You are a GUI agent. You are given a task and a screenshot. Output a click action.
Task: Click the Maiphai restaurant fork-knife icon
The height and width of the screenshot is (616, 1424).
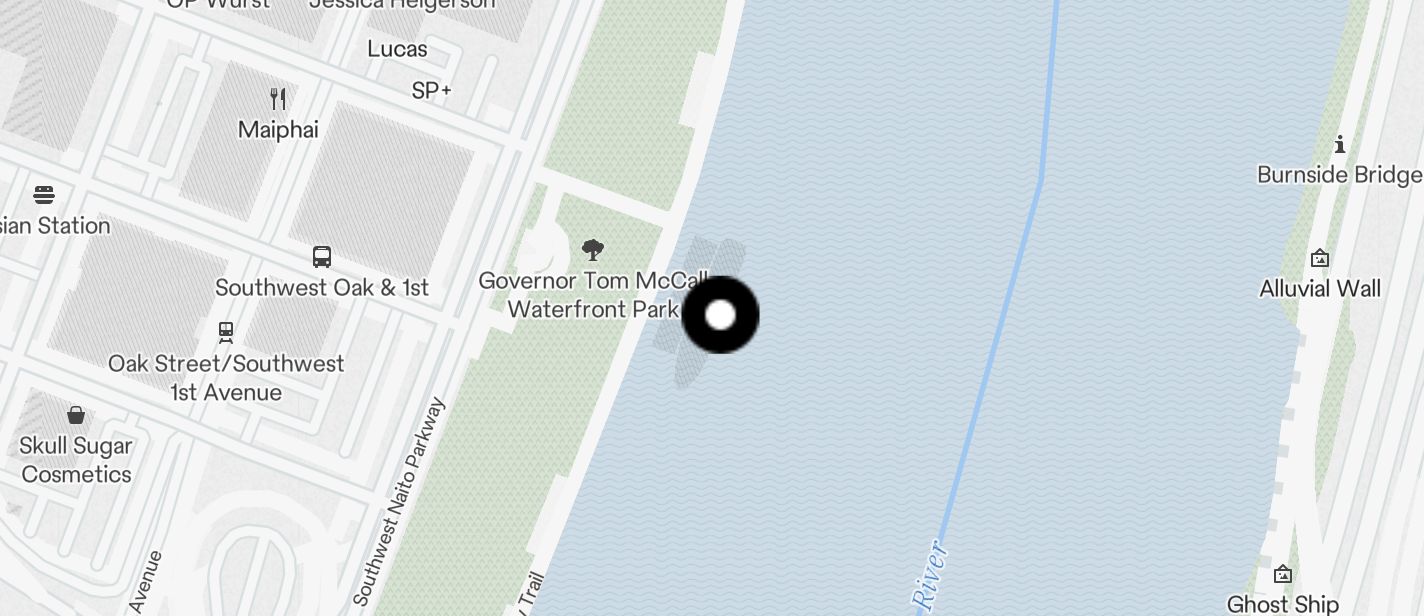[x=279, y=98]
